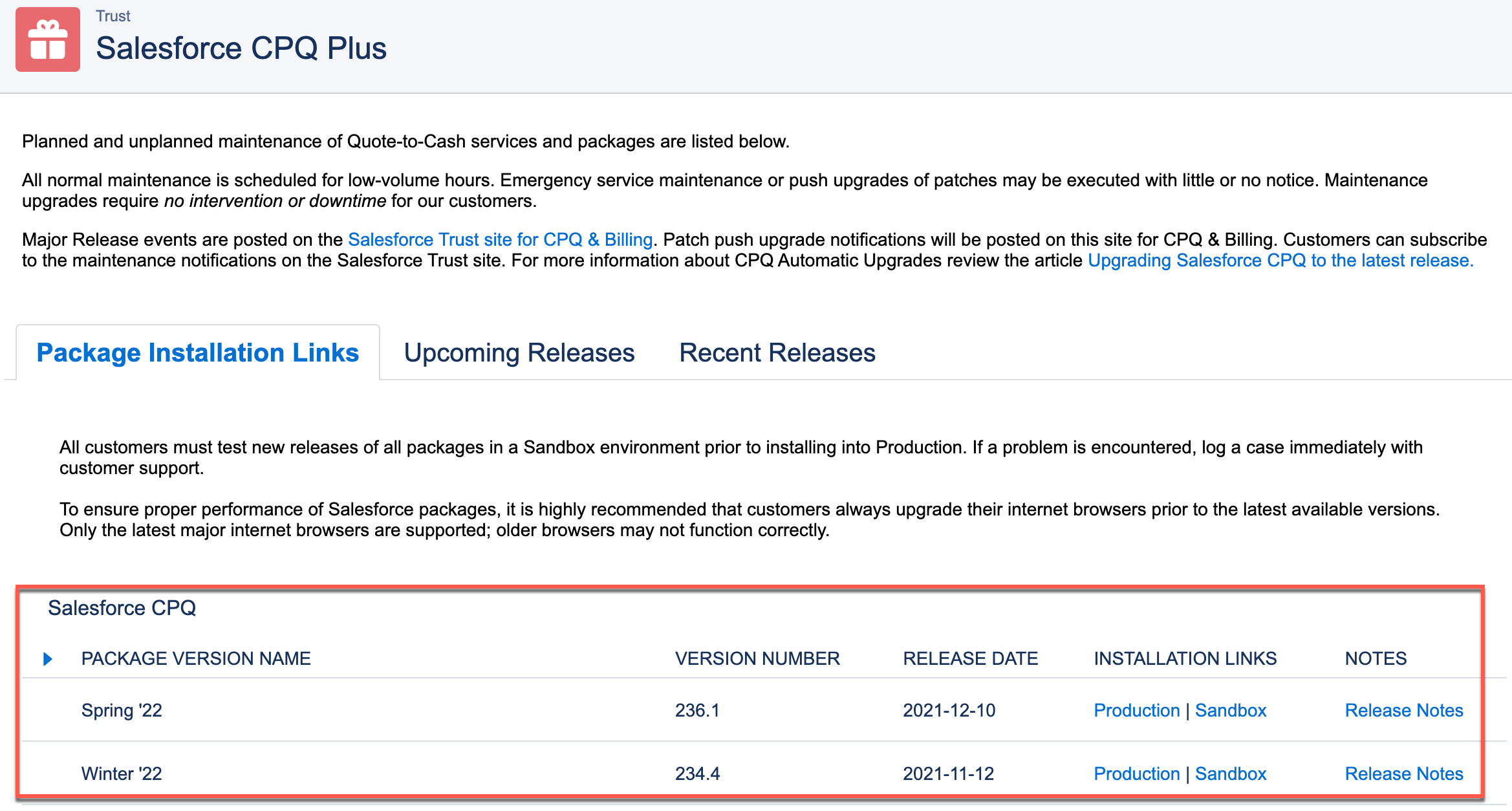This screenshot has width=1512, height=811.
Task: Open Spring '22 Production install link
Action: (x=1137, y=710)
